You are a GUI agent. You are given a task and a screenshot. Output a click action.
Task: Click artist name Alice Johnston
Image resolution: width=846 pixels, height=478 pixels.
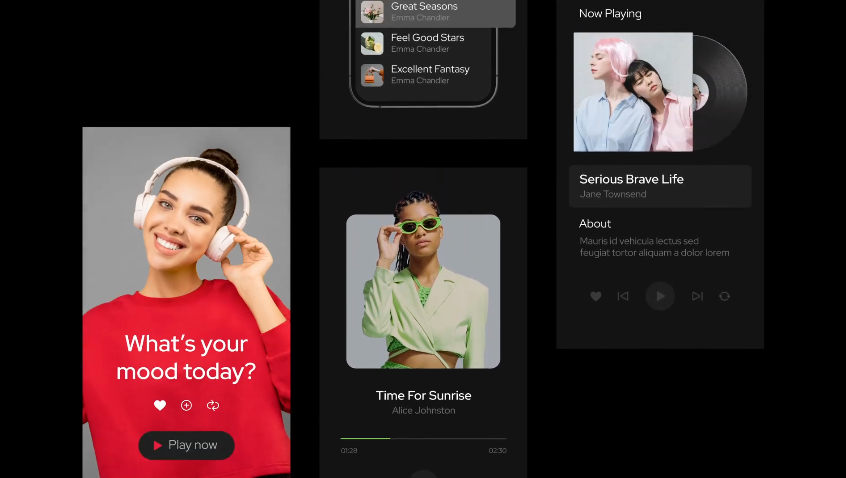click(x=424, y=411)
